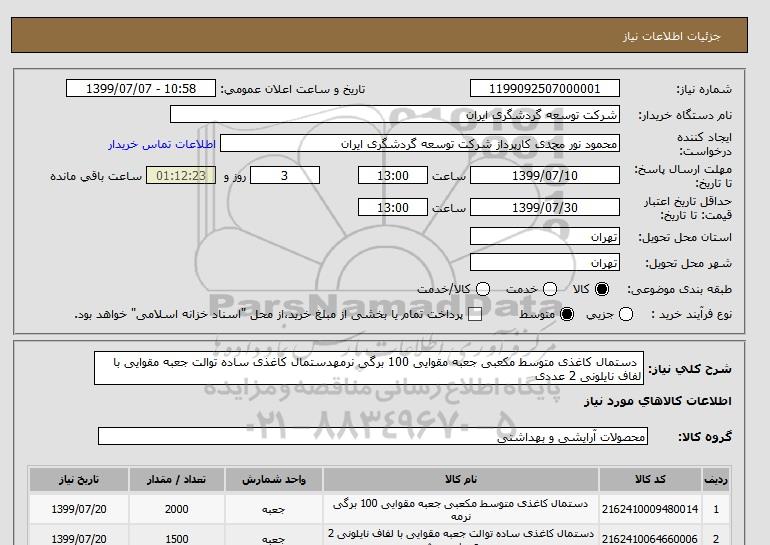Viewport: 770px width, 545px height.
Task: Click the row number 1 cell
Action: click(715, 509)
